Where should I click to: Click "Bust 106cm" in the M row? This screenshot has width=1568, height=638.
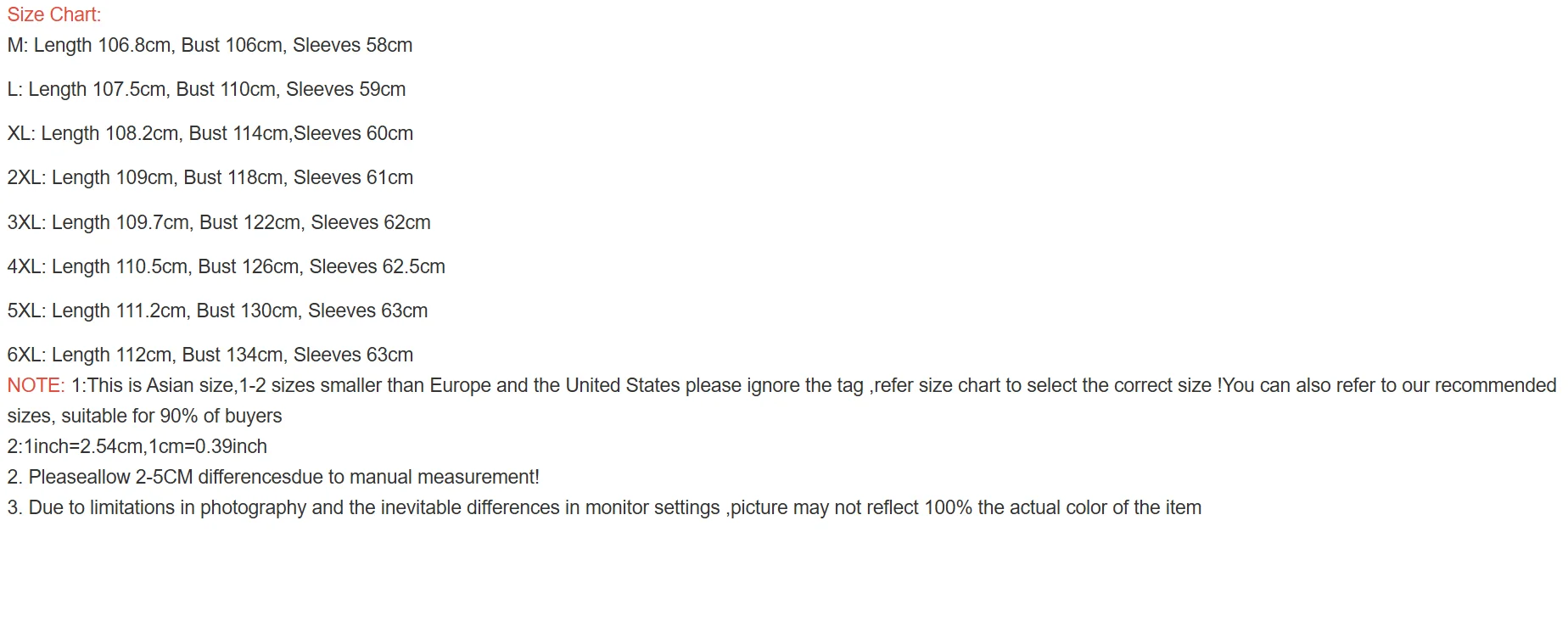click(x=232, y=45)
